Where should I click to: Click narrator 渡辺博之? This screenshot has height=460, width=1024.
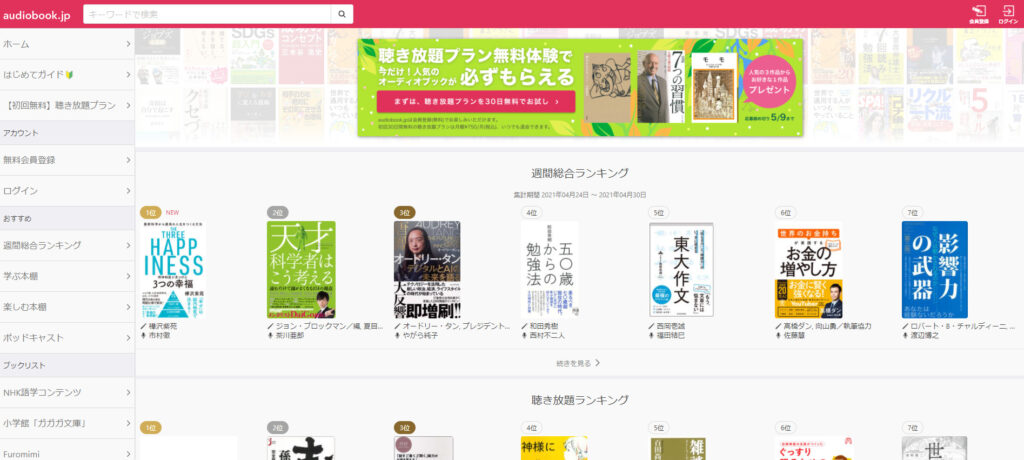(924, 336)
